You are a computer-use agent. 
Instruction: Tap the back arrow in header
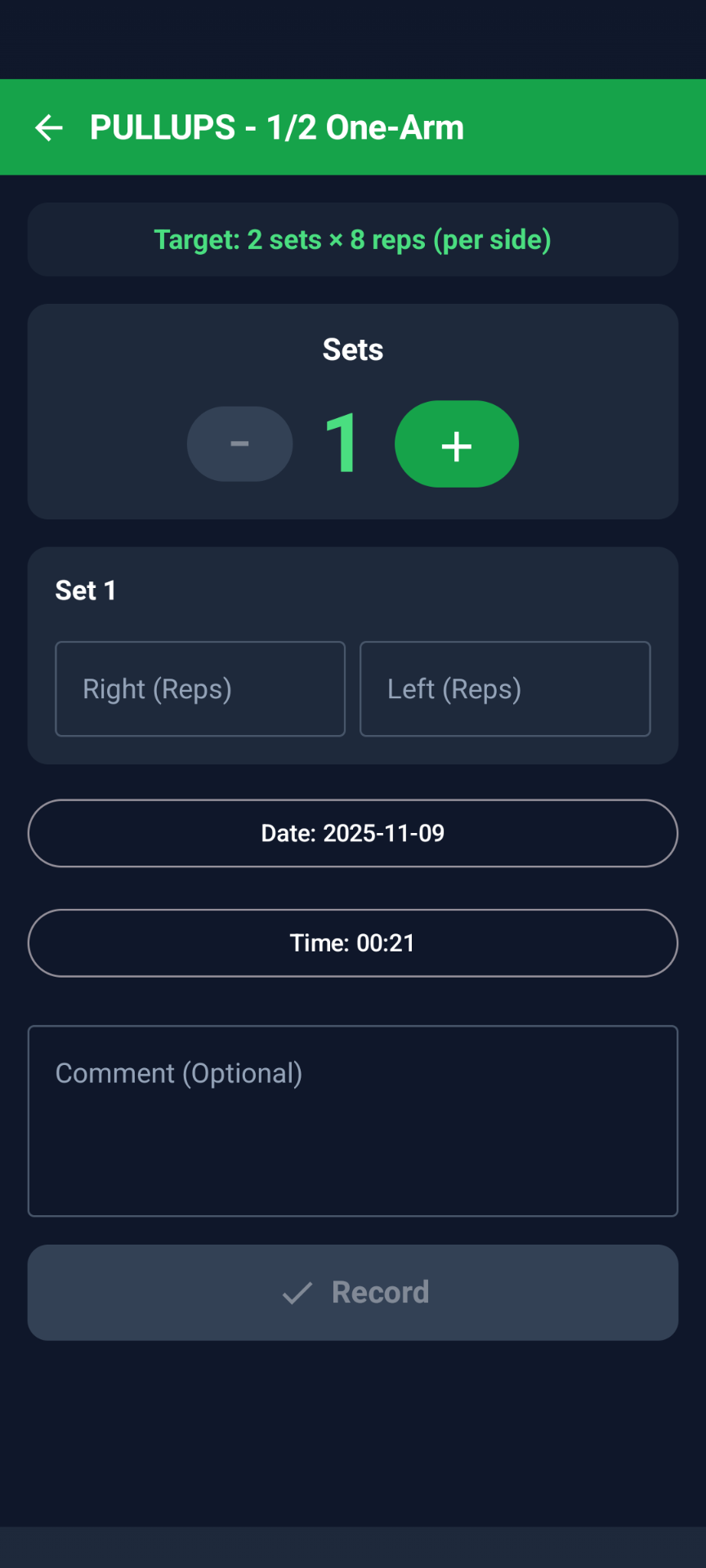point(49,128)
